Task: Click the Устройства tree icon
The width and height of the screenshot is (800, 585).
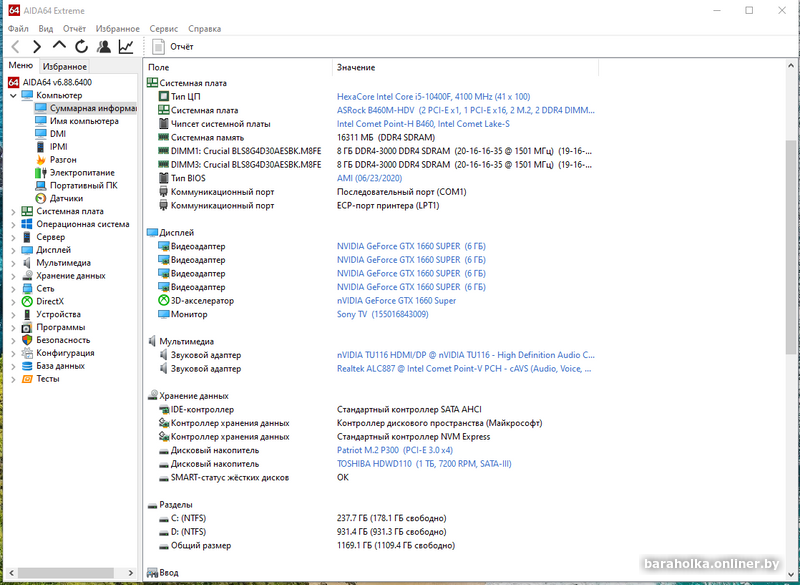Action: click(x=27, y=314)
